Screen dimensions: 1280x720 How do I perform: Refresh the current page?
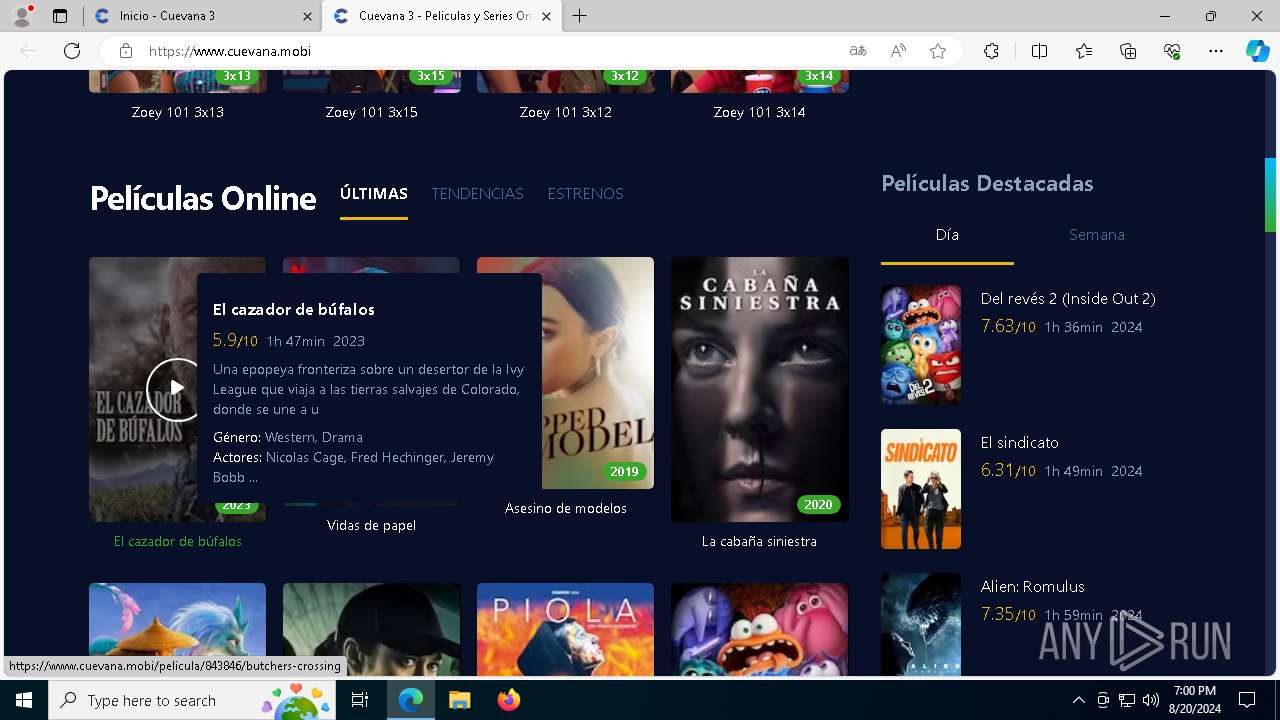(x=72, y=51)
